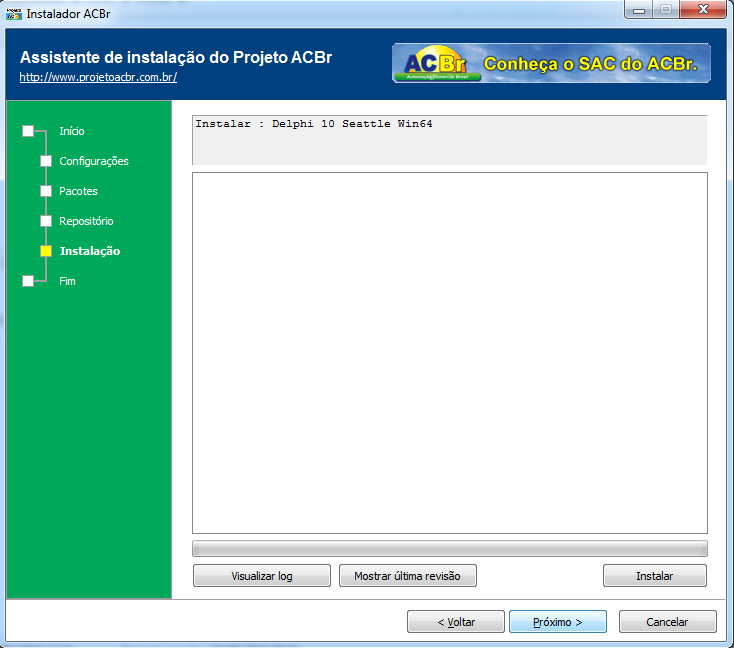Click the Instalador ACBr title bar icon
The image size is (734, 648).
point(14,14)
